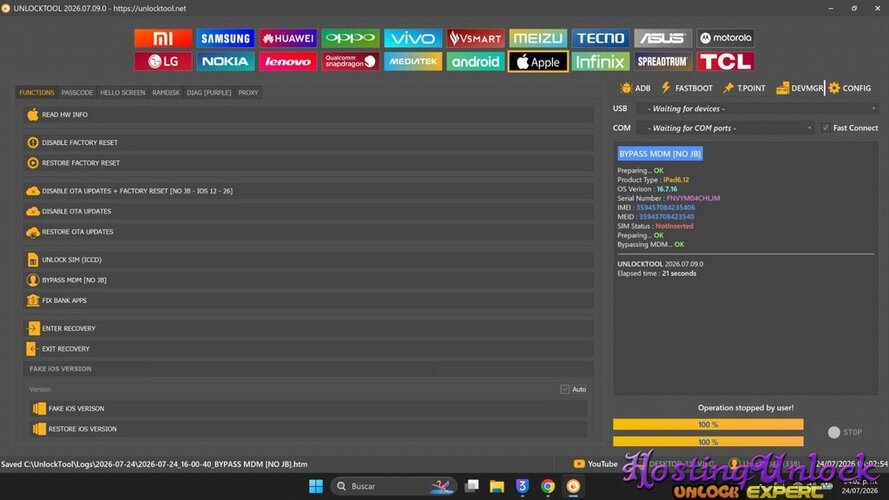Image resolution: width=889 pixels, height=500 pixels.
Task: Click the BYPASS MDM [NO JB] log header
Action: pyautogui.click(x=660, y=154)
